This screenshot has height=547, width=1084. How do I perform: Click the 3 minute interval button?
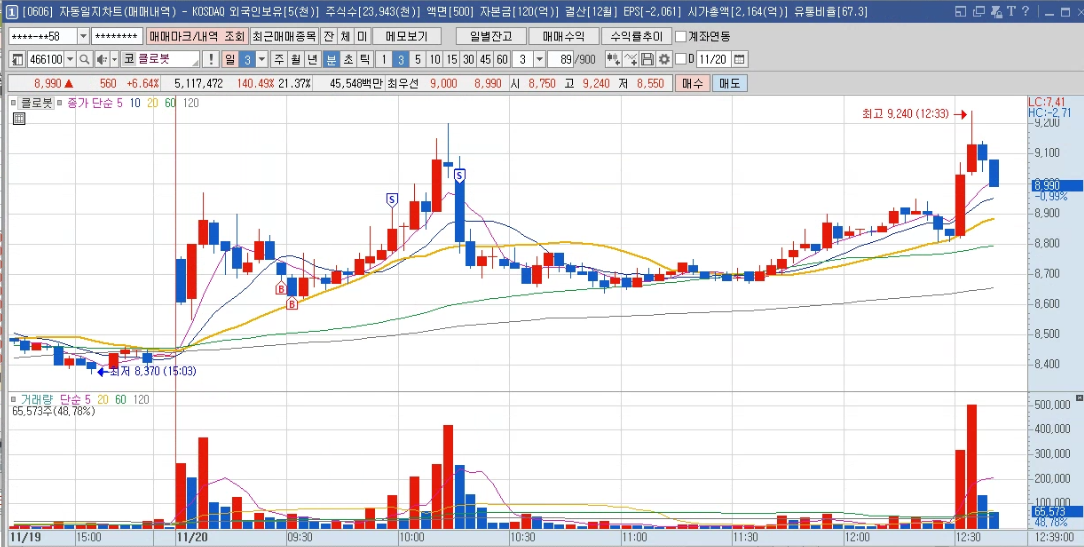[401, 59]
